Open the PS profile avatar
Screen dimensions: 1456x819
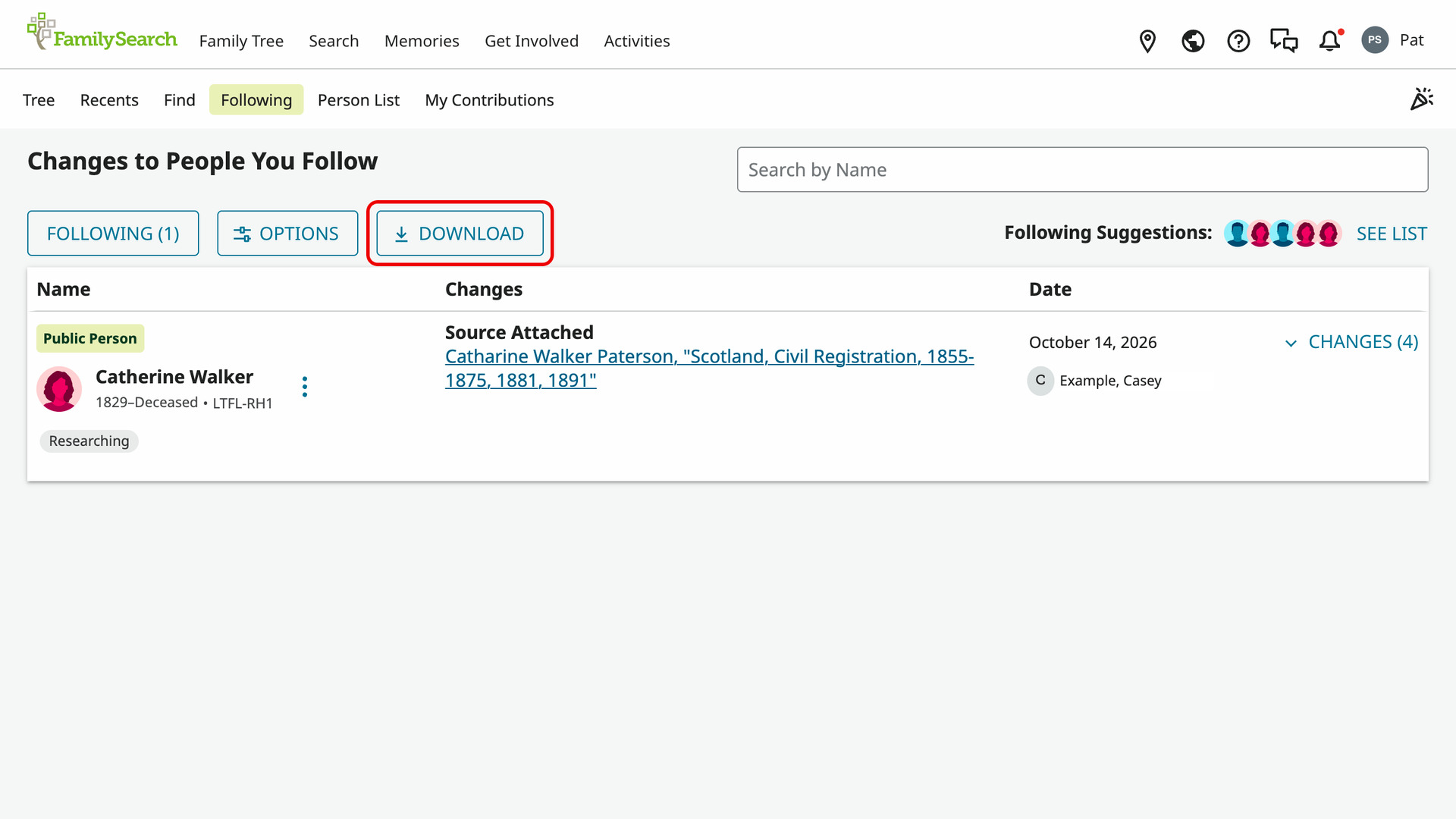(x=1375, y=40)
